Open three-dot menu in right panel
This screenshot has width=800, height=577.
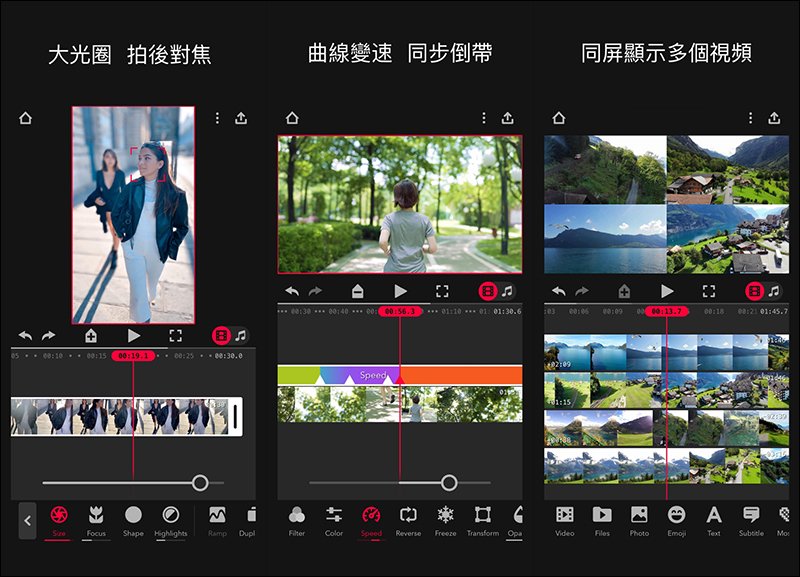(750, 118)
